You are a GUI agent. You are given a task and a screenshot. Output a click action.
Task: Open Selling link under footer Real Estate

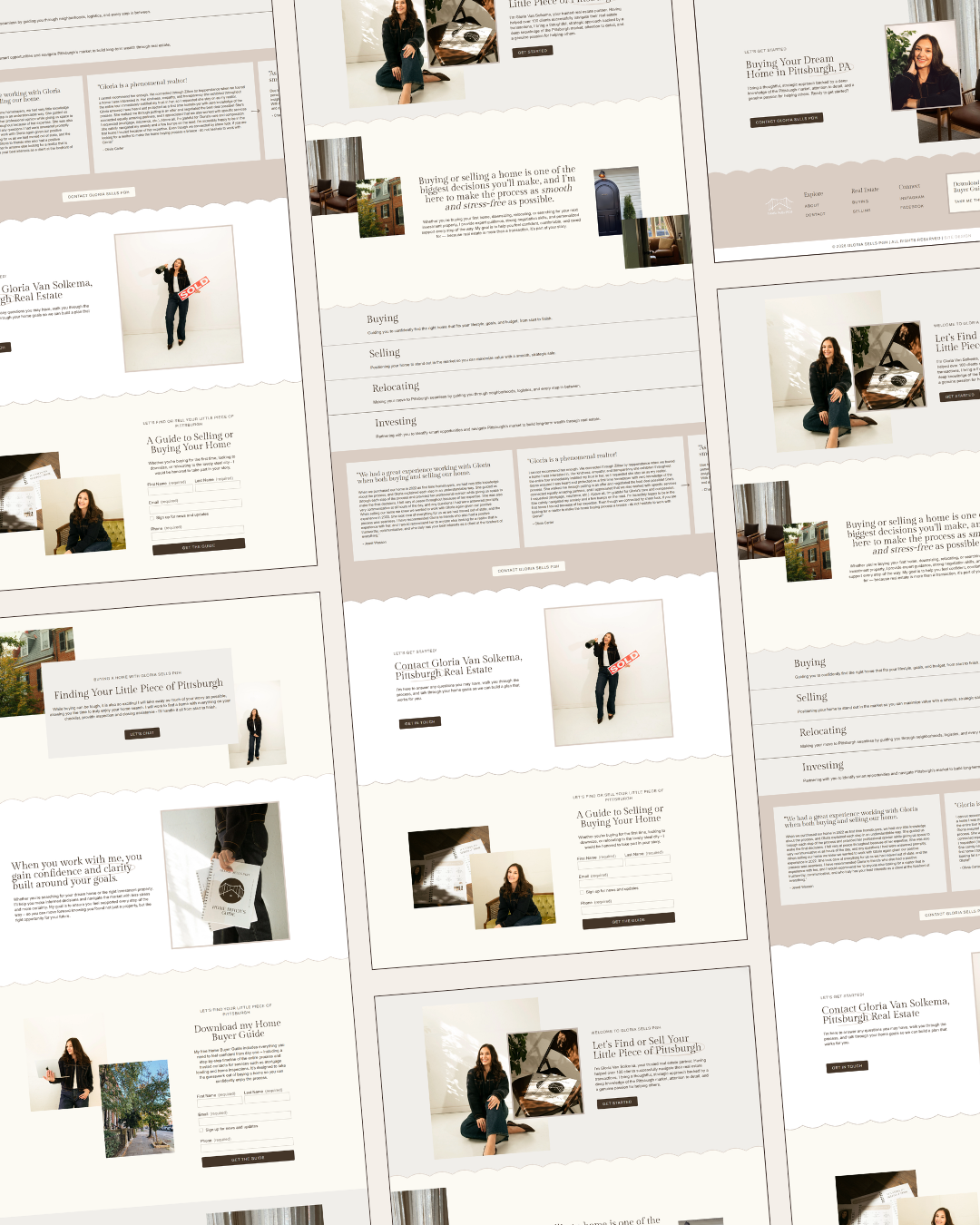click(861, 211)
